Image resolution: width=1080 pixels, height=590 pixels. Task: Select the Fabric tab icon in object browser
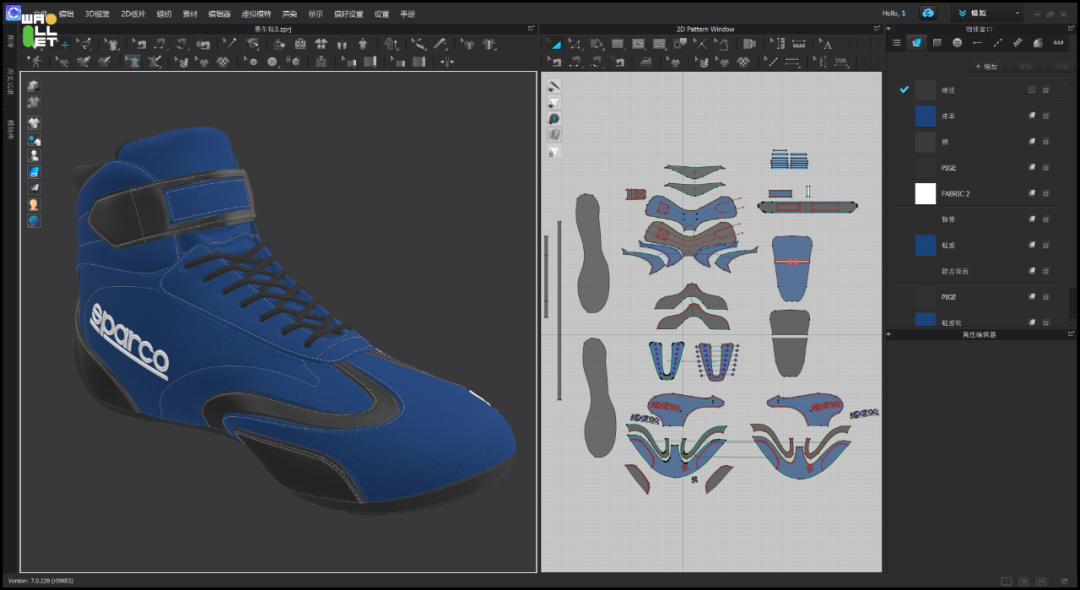(x=916, y=43)
